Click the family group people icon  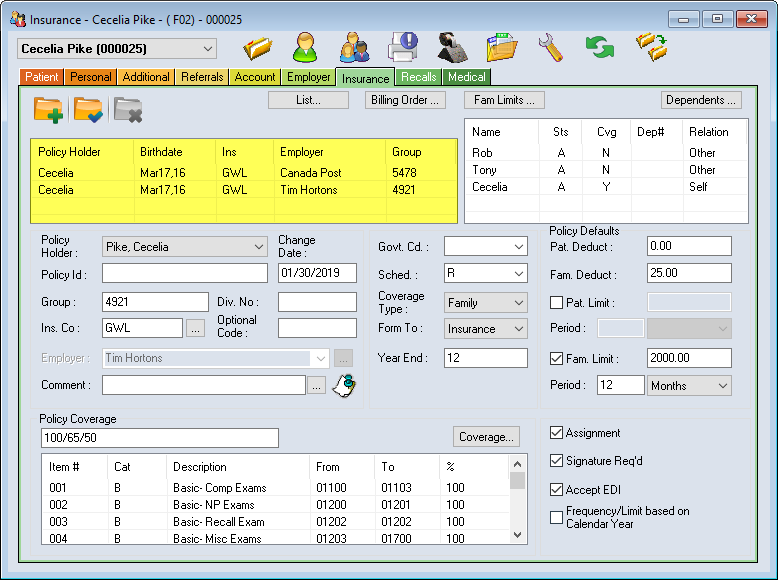click(x=354, y=47)
